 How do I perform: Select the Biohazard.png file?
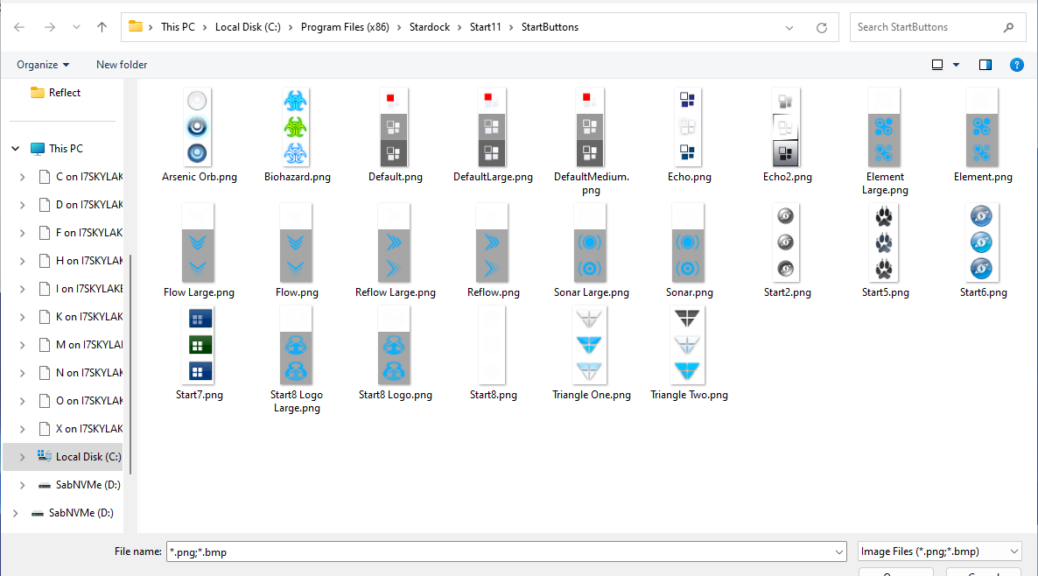pyautogui.click(x=295, y=127)
